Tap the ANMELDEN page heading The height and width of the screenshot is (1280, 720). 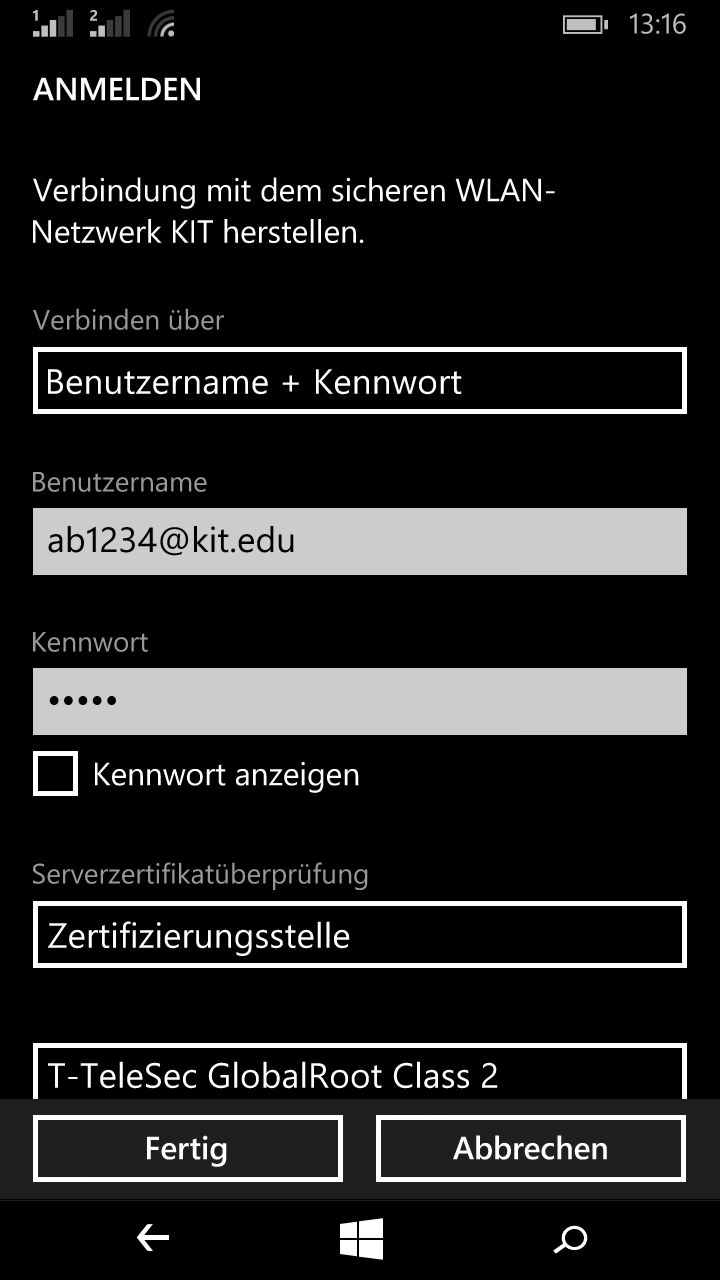click(118, 89)
